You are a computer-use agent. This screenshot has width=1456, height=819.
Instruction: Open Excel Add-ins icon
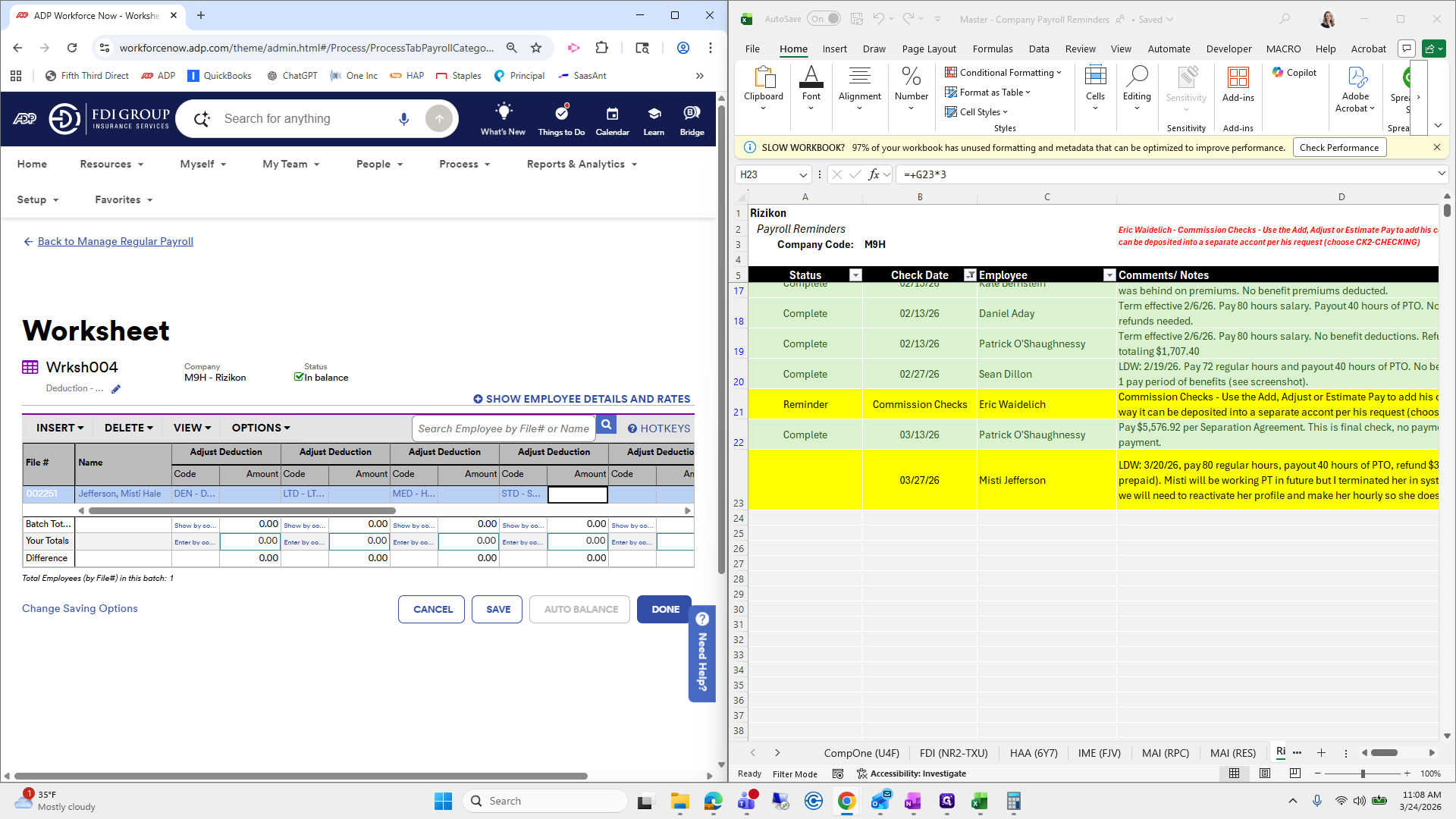point(1238,83)
